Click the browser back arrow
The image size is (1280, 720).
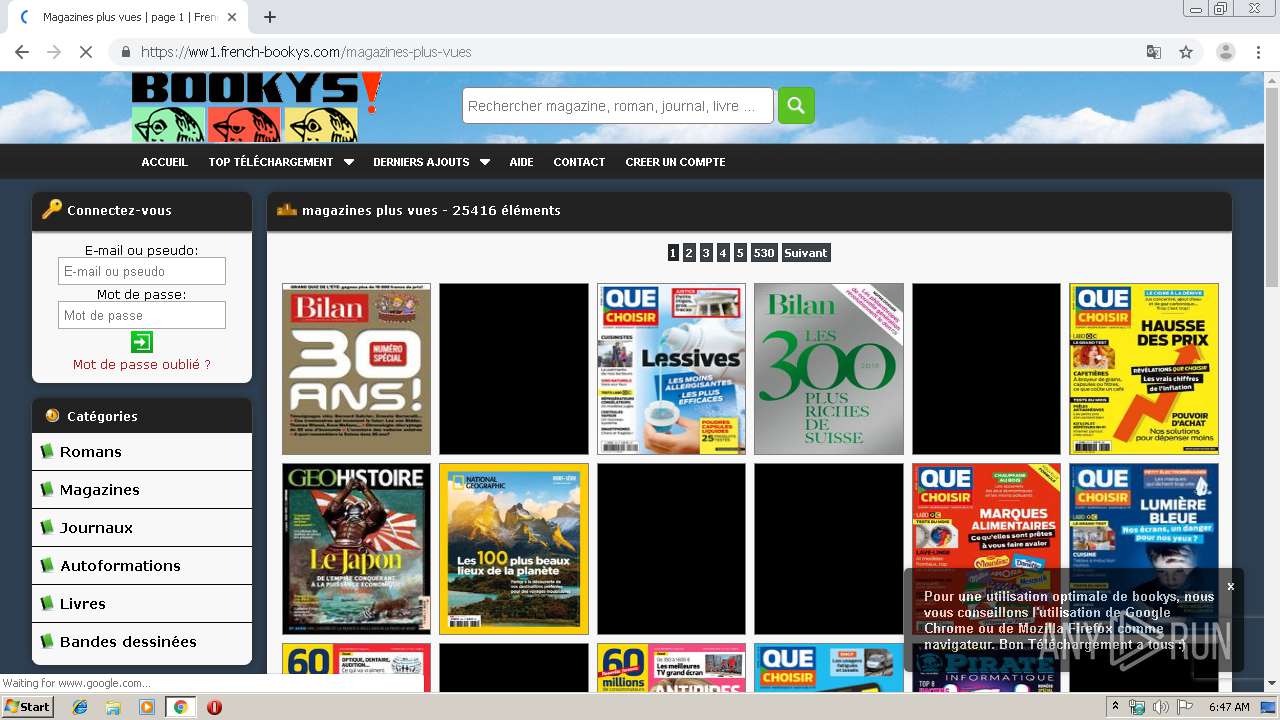[22, 52]
